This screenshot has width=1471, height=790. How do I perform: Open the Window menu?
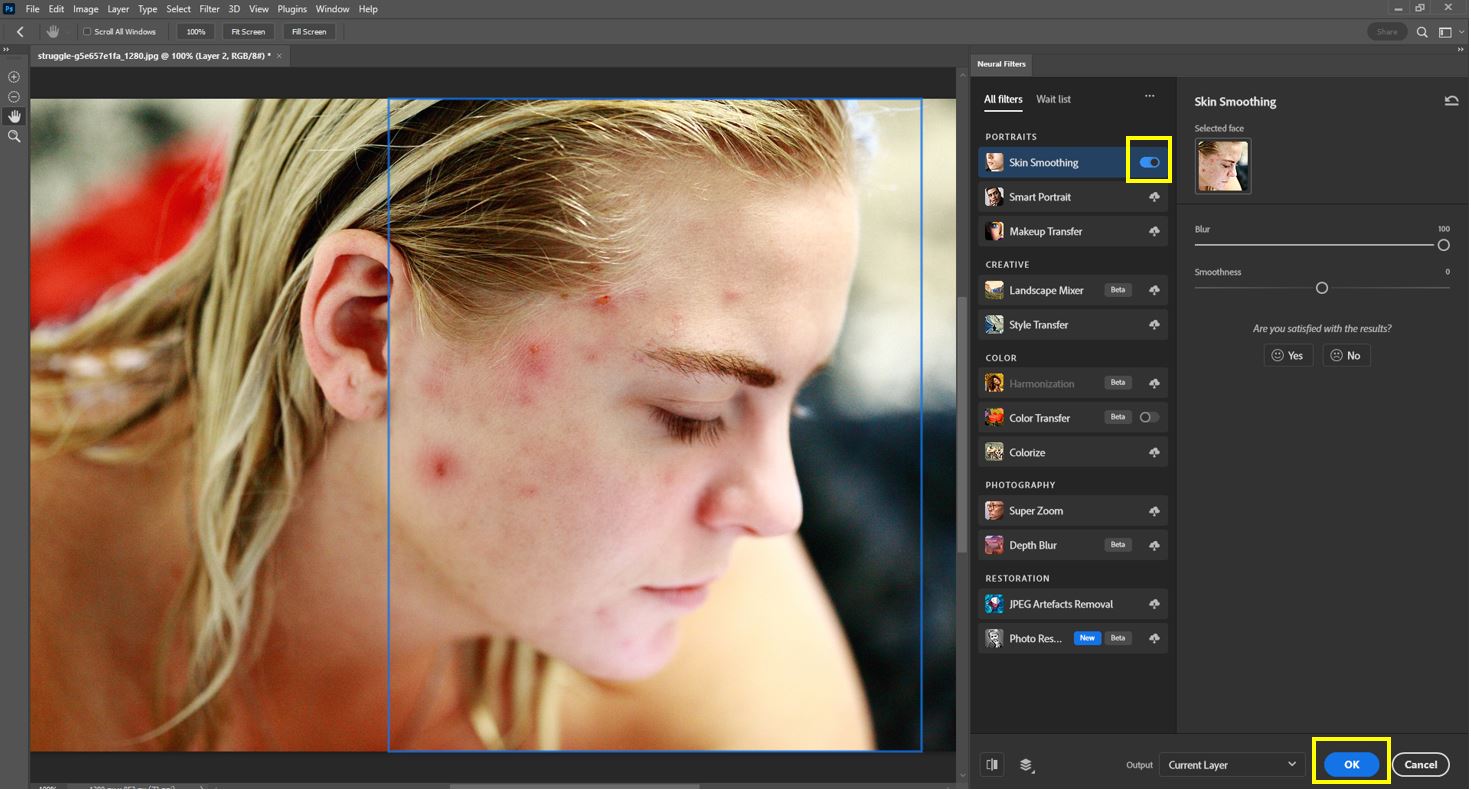click(x=332, y=9)
